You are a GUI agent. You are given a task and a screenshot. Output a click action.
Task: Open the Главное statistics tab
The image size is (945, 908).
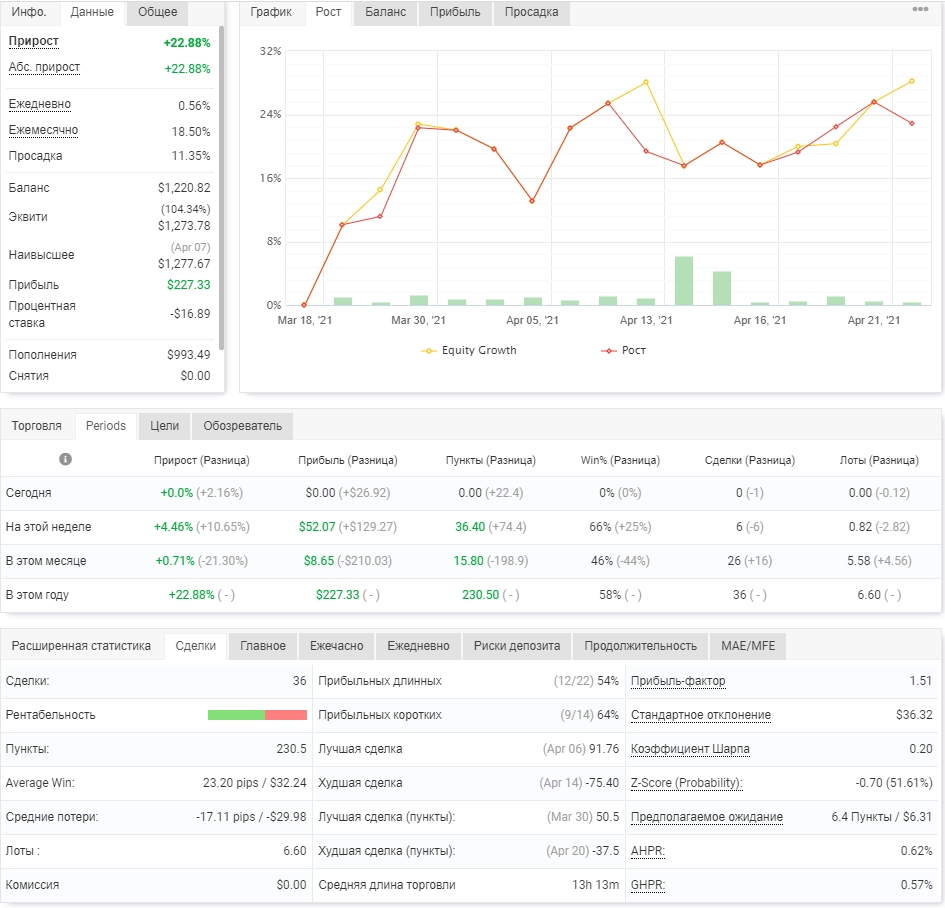pos(263,646)
